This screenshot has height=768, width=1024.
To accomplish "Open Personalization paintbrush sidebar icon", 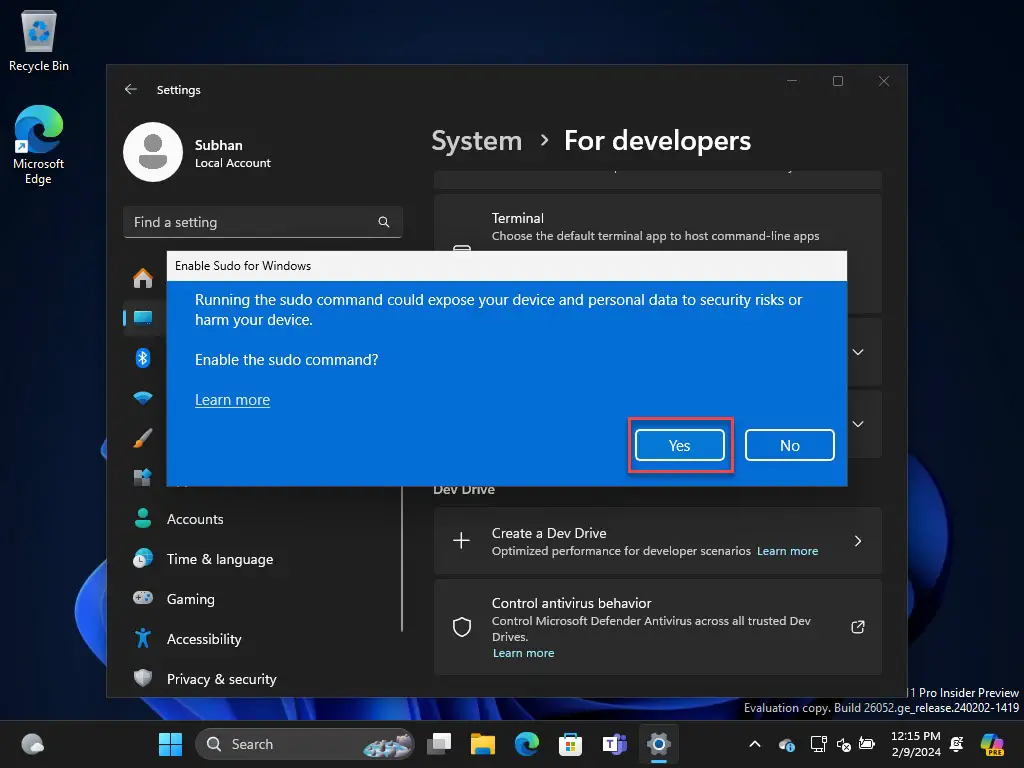I will coord(142,438).
